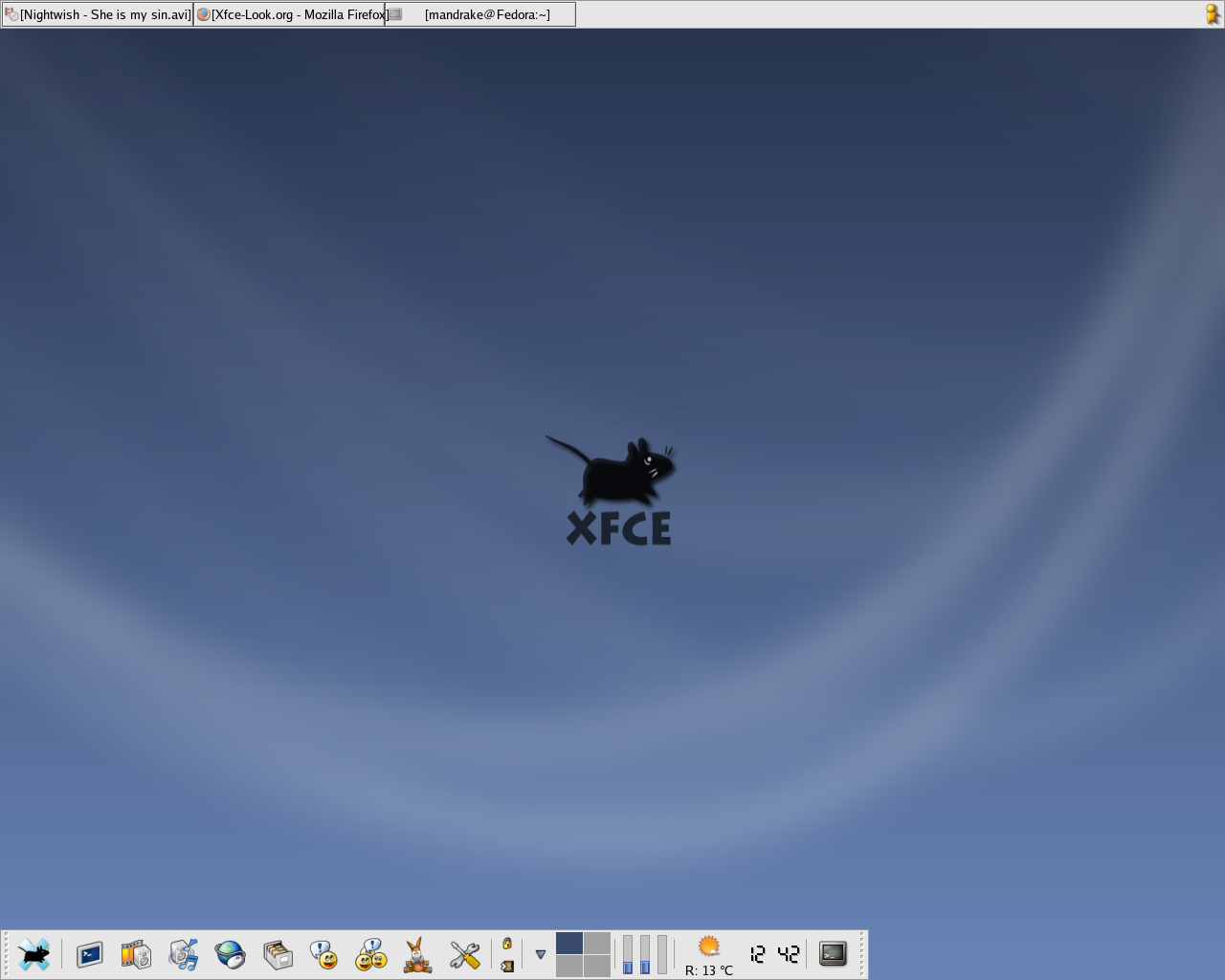This screenshot has width=1225, height=980.
Task: Open the terminal monitor icon at the panel's right end
Action: point(833,954)
